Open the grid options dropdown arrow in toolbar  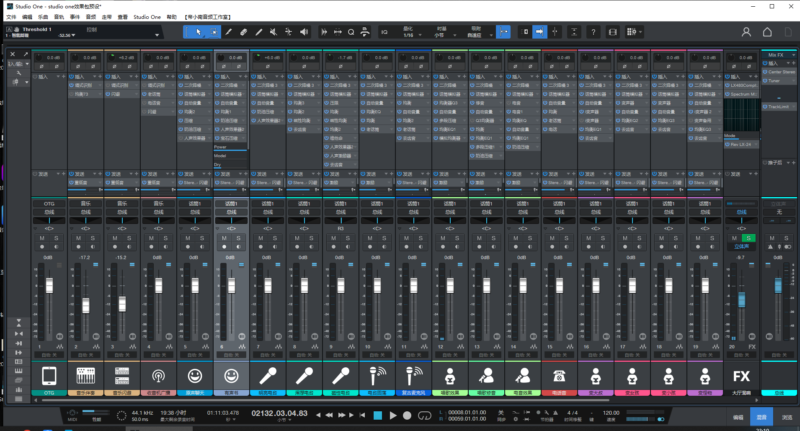click(x=640, y=32)
